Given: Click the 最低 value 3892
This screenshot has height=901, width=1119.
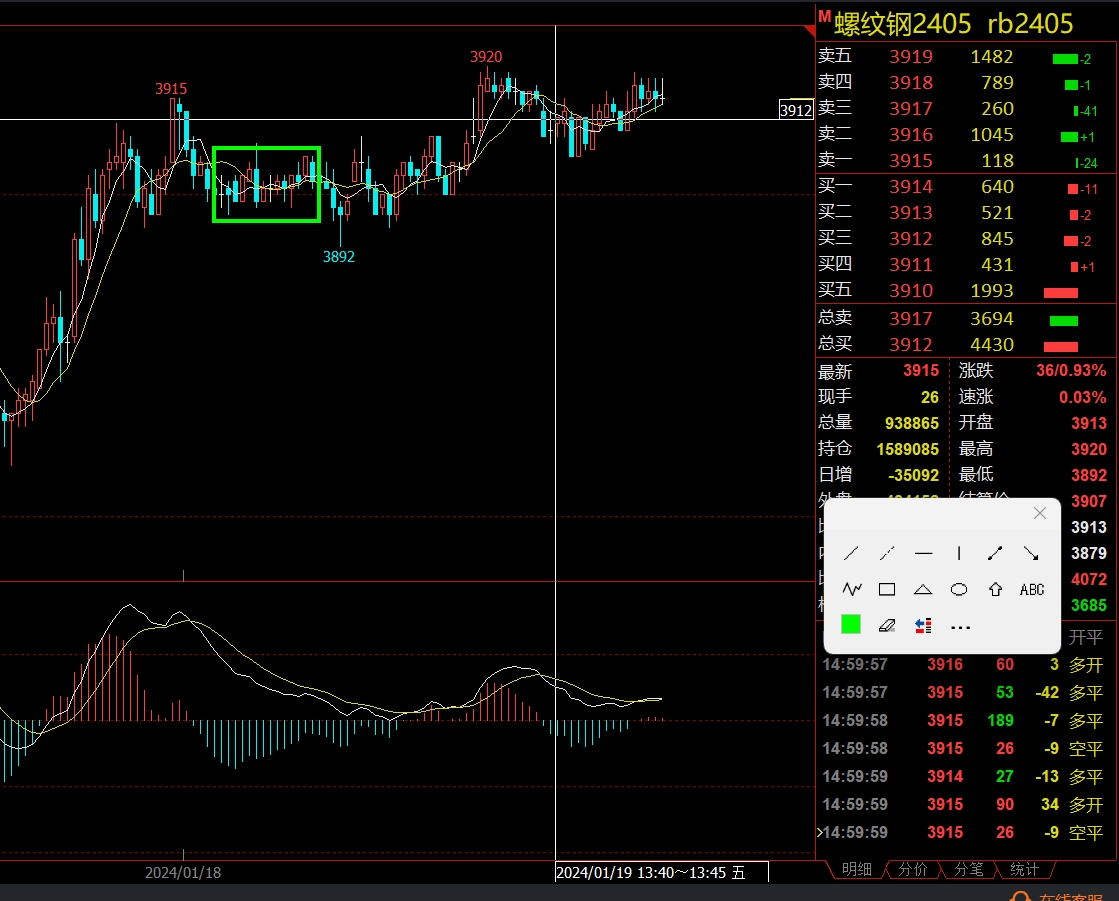Looking at the screenshot, I should pos(1089,475).
